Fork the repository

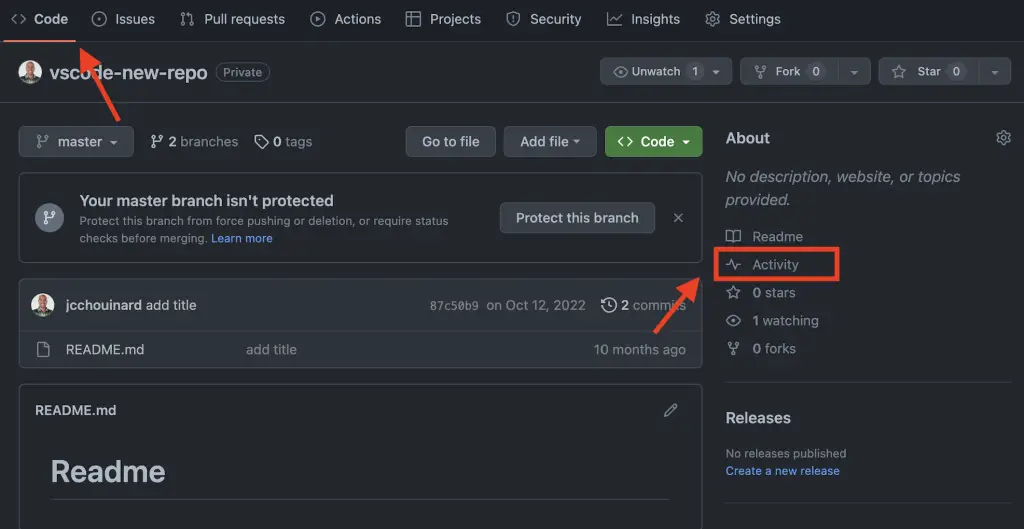tap(789, 72)
